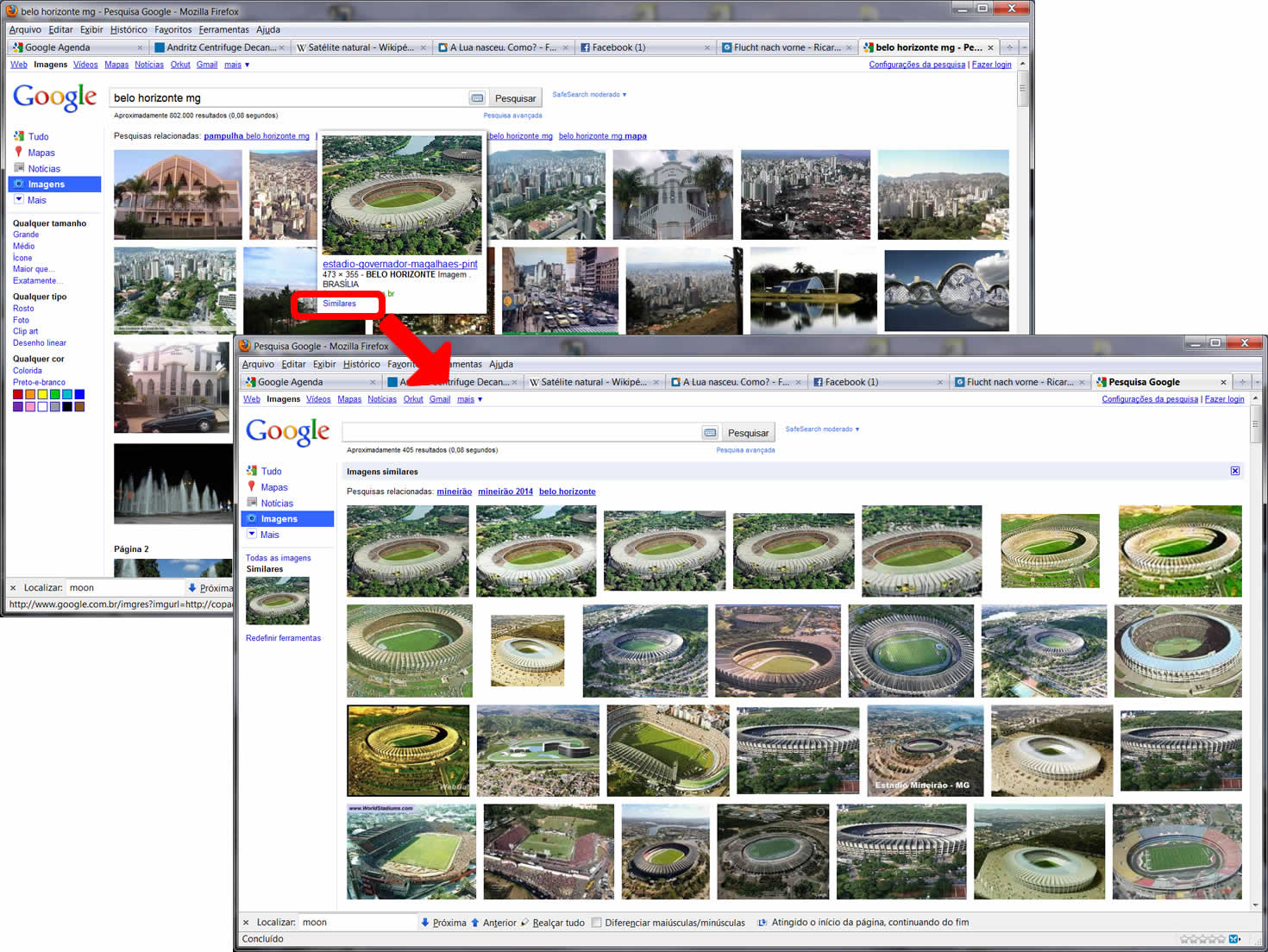This screenshot has width=1268, height=952.
Task: Switch to Google Agenda tab in back window
Action: (78, 47)
